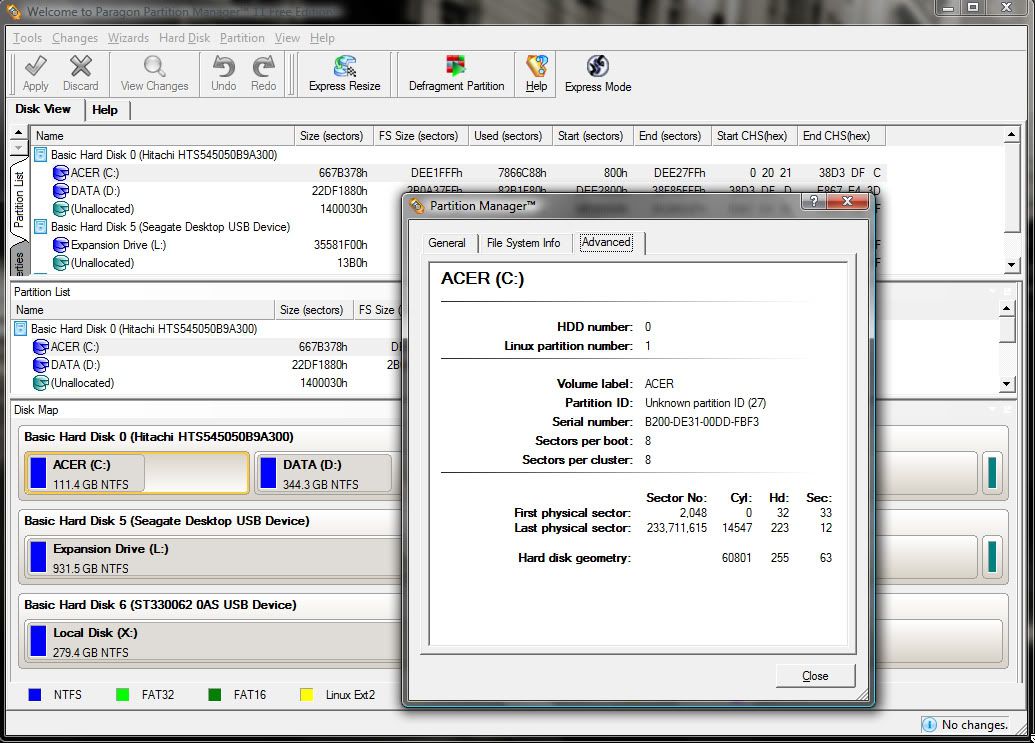Image resolution: width=1035 pixels, height=743 pixels.
Task: Click the Name column header in lower Partition List
Action: tap(142, 310)
